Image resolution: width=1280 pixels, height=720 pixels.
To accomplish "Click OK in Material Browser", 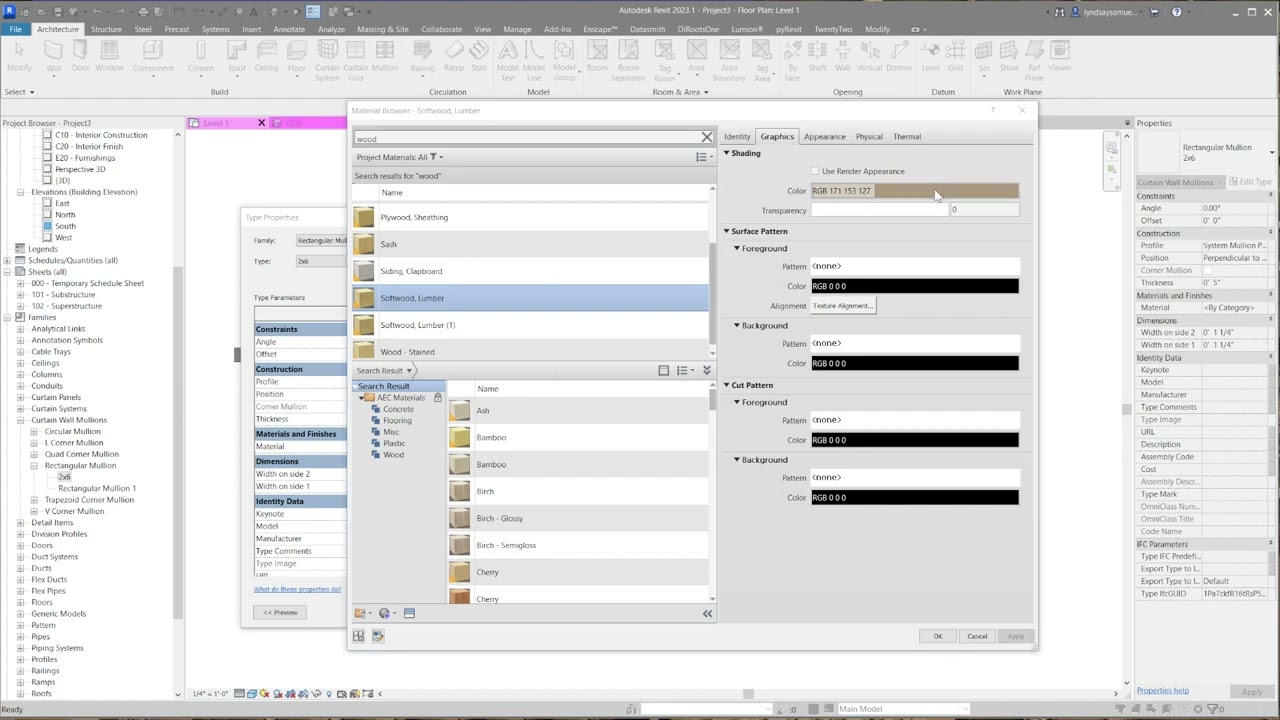I will click(x=938, y=637).
